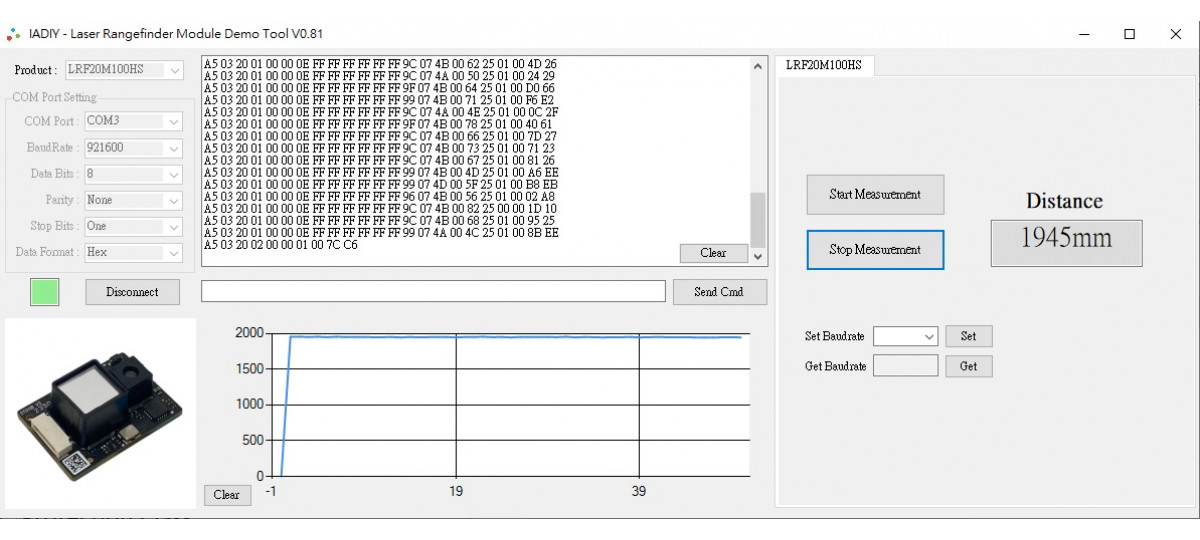Click the IADIY app icon in title bar
The width and height of the screenshot is (1200, 540).
pos(13,34)
